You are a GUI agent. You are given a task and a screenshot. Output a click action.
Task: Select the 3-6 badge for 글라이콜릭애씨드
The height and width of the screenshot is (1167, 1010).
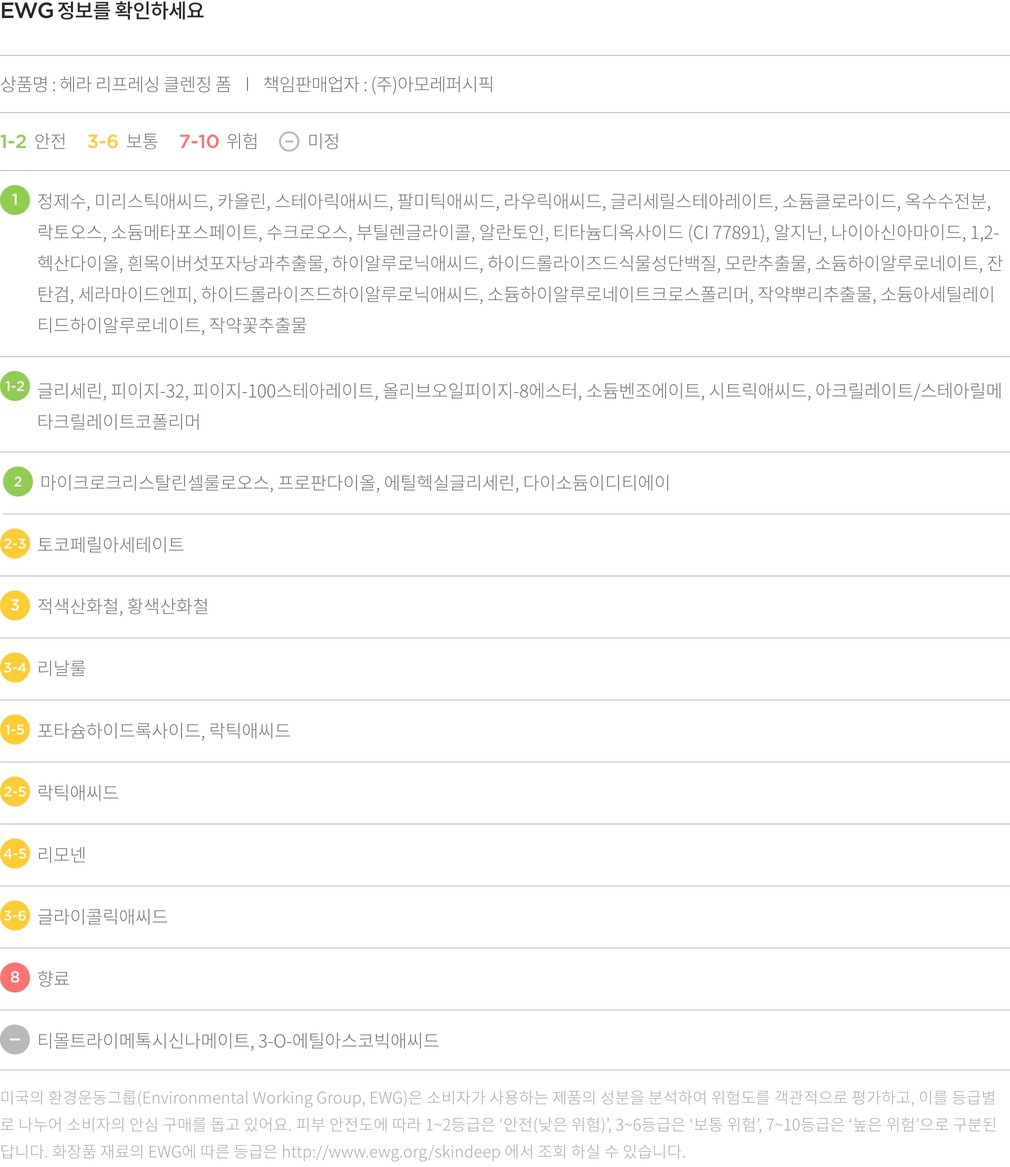(x=15, y=916)
